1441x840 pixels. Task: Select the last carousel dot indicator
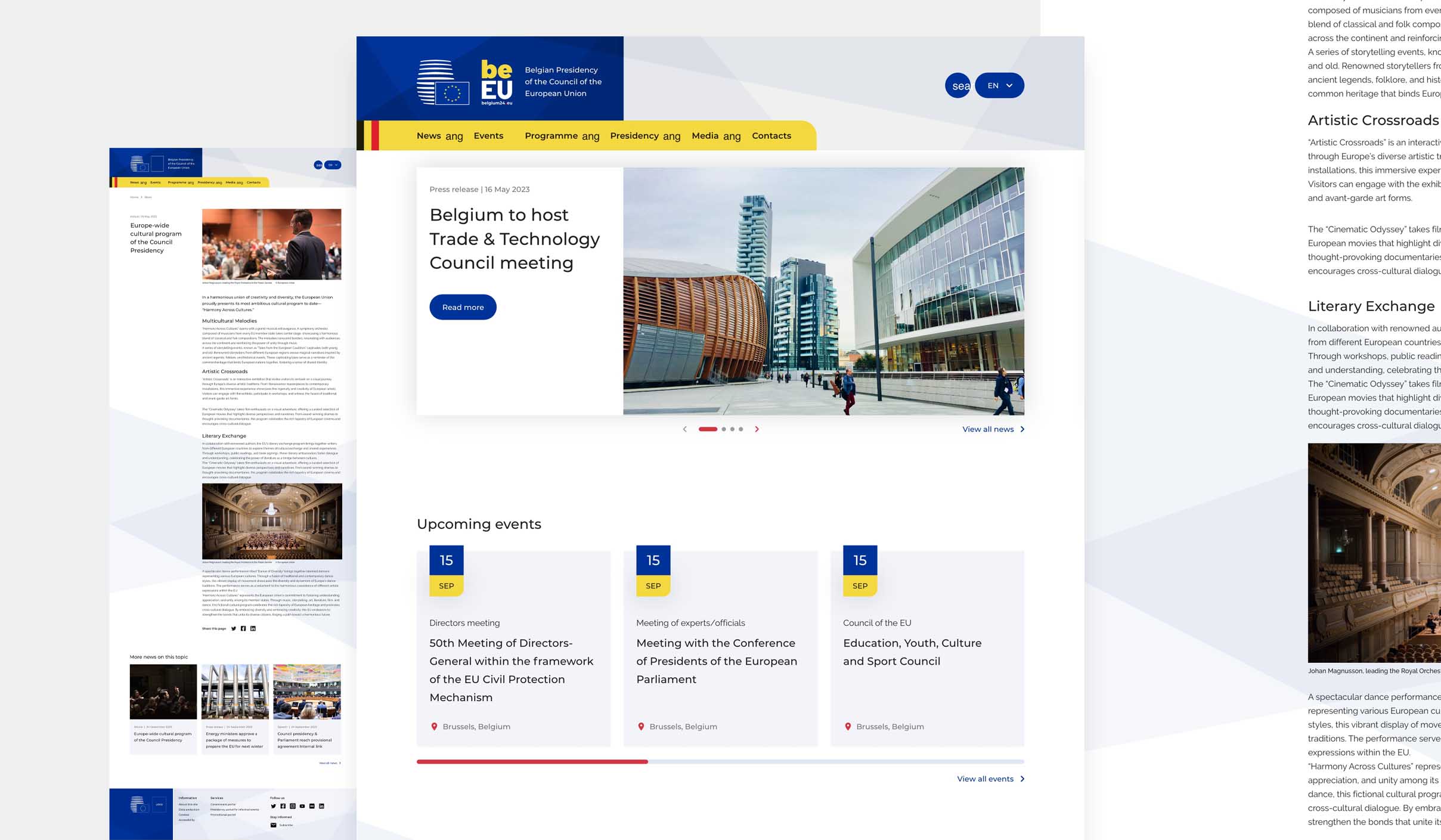(x=741, y=429)
